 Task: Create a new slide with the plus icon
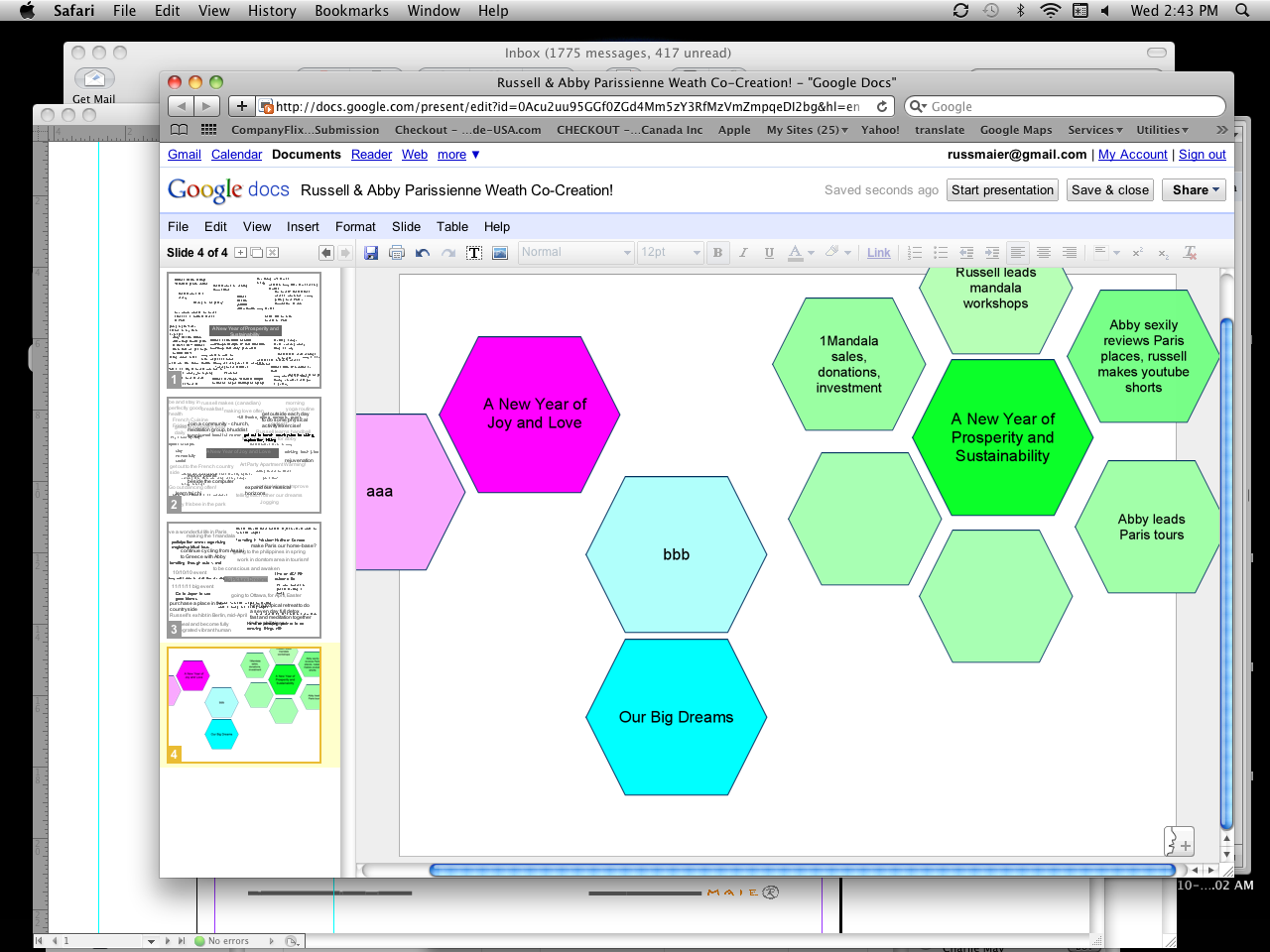pyautogui.click(x=239, y=253)
